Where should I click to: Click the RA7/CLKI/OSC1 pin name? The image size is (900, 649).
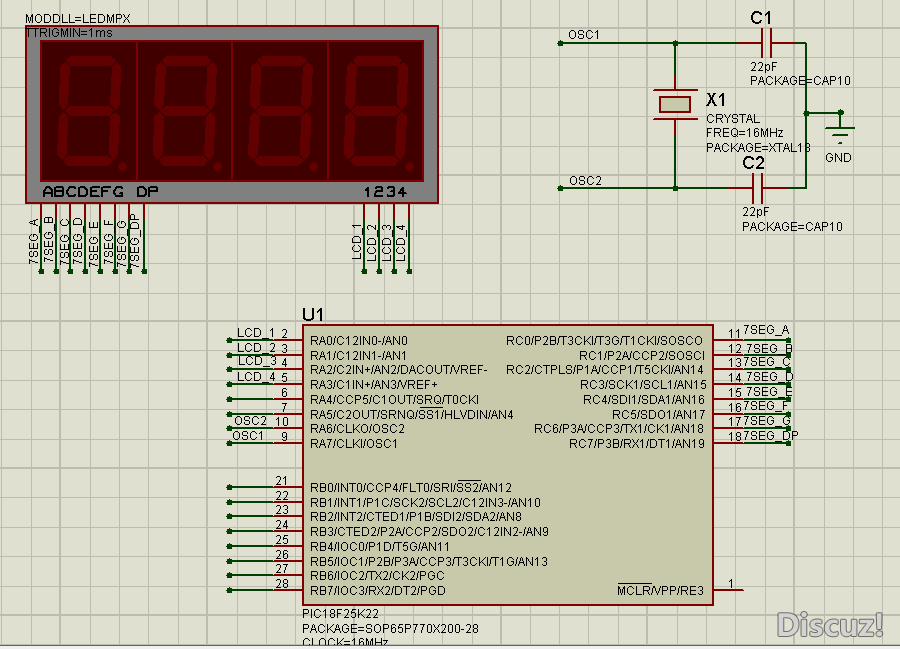[354, 444]
